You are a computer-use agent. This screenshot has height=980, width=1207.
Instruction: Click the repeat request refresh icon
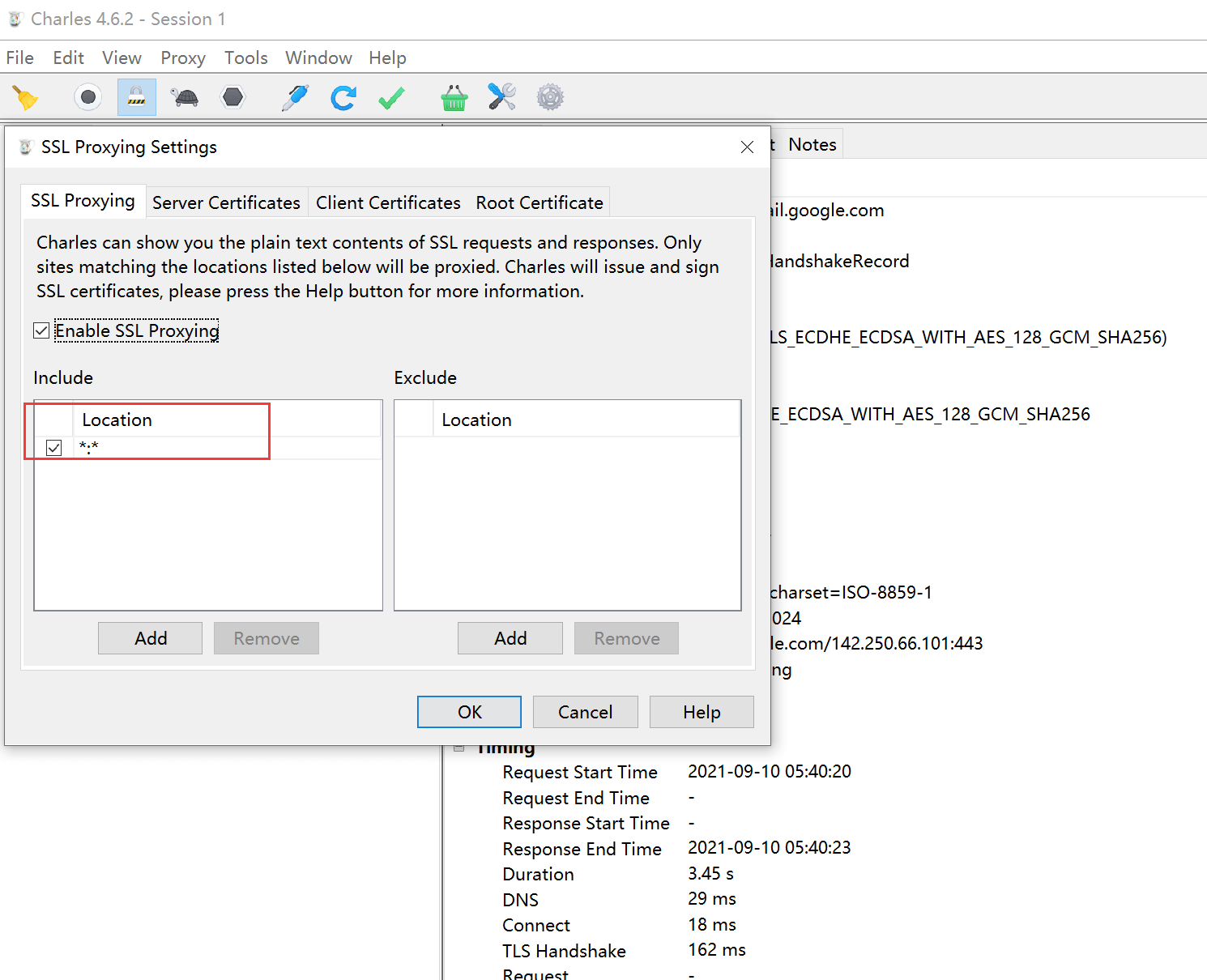click(343, 98)
